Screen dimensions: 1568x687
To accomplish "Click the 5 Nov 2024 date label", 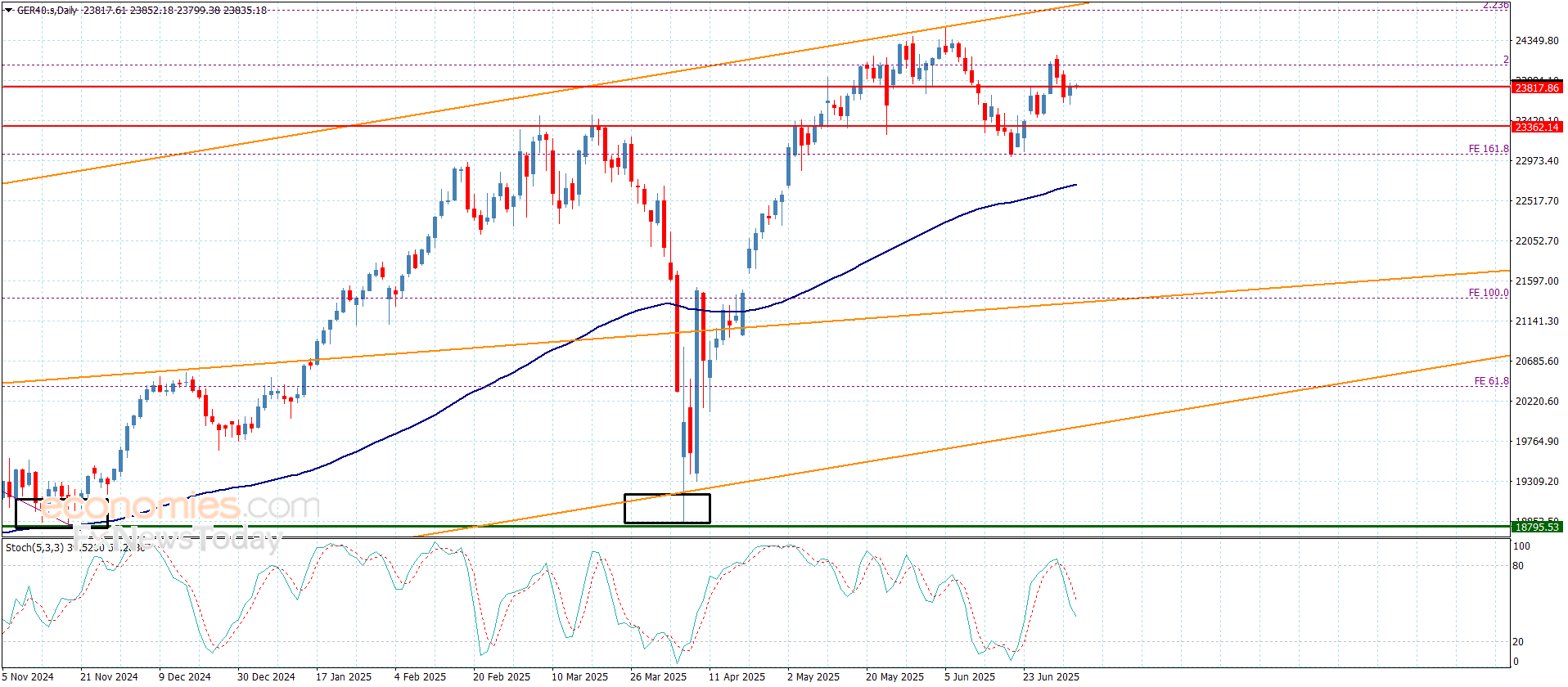I will (x=28, y=676).
